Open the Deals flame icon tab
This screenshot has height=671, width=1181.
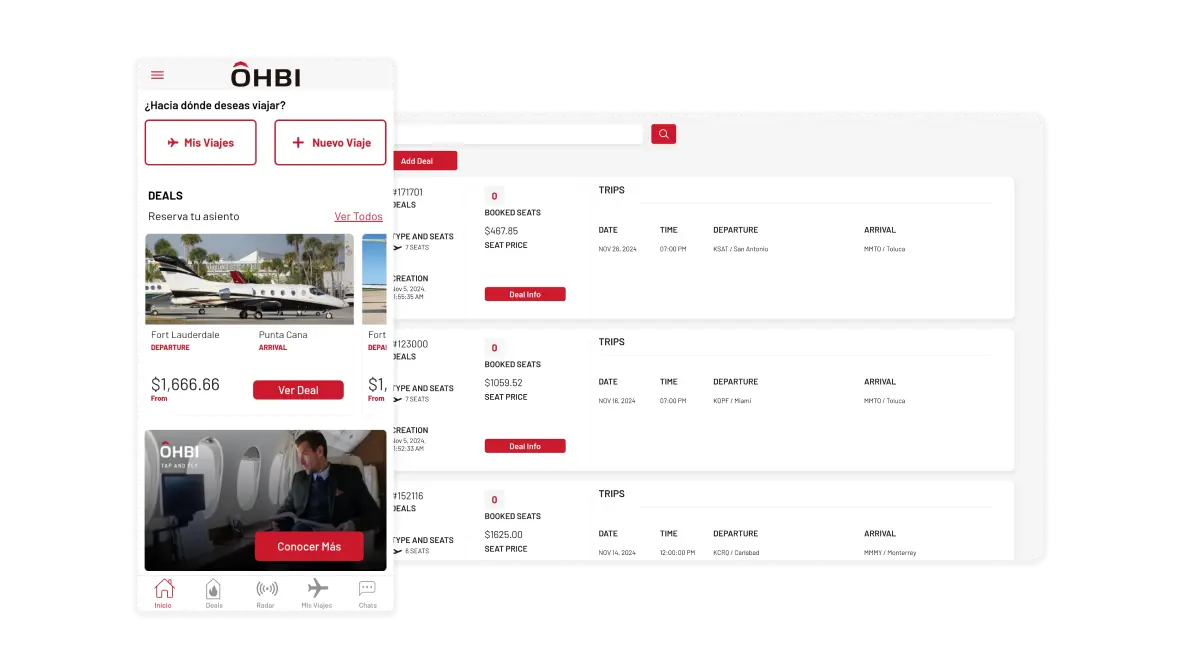pos(213,592)
